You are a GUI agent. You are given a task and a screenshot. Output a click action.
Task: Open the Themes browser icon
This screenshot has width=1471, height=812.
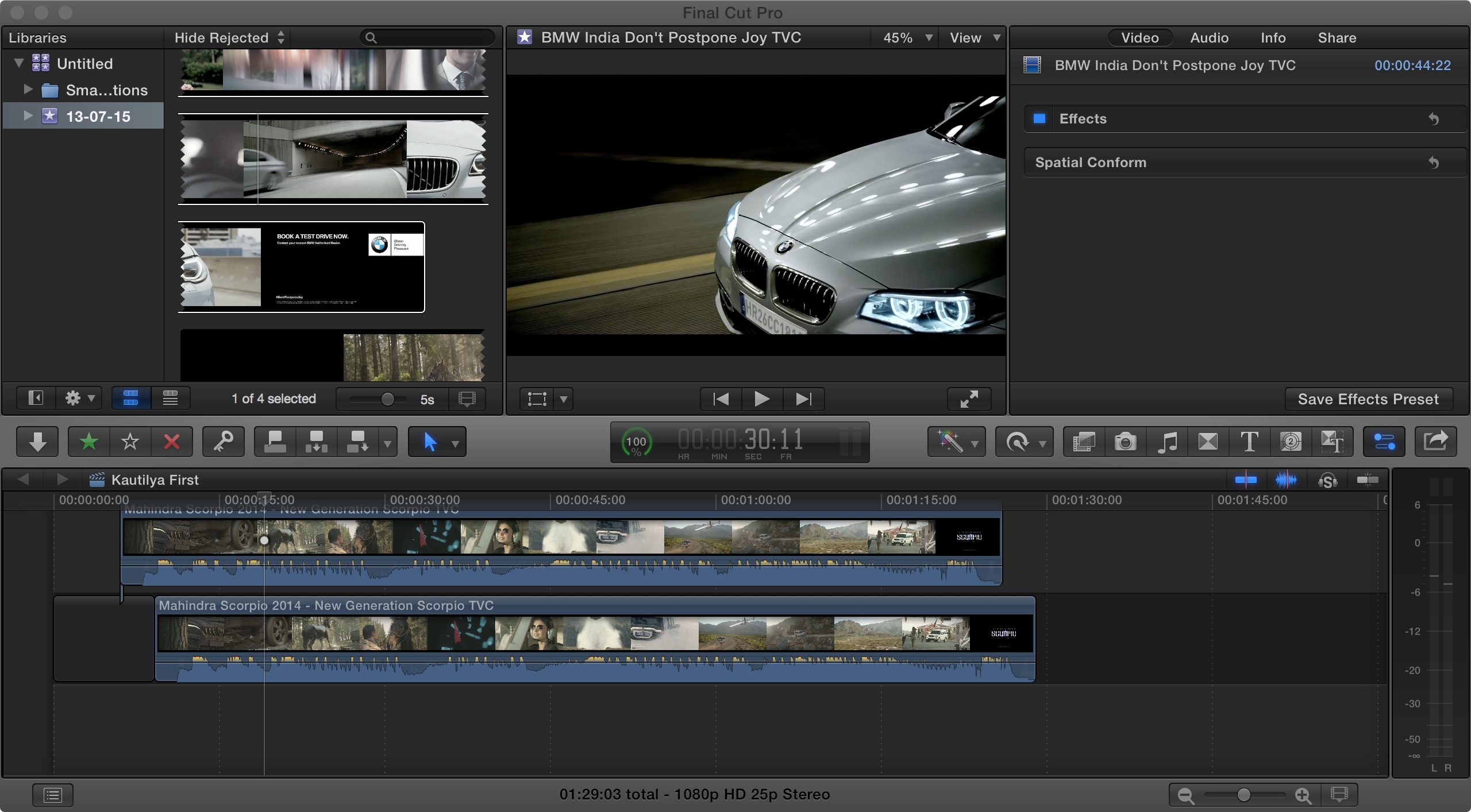pyautogui.click(x=1332, y=442)
